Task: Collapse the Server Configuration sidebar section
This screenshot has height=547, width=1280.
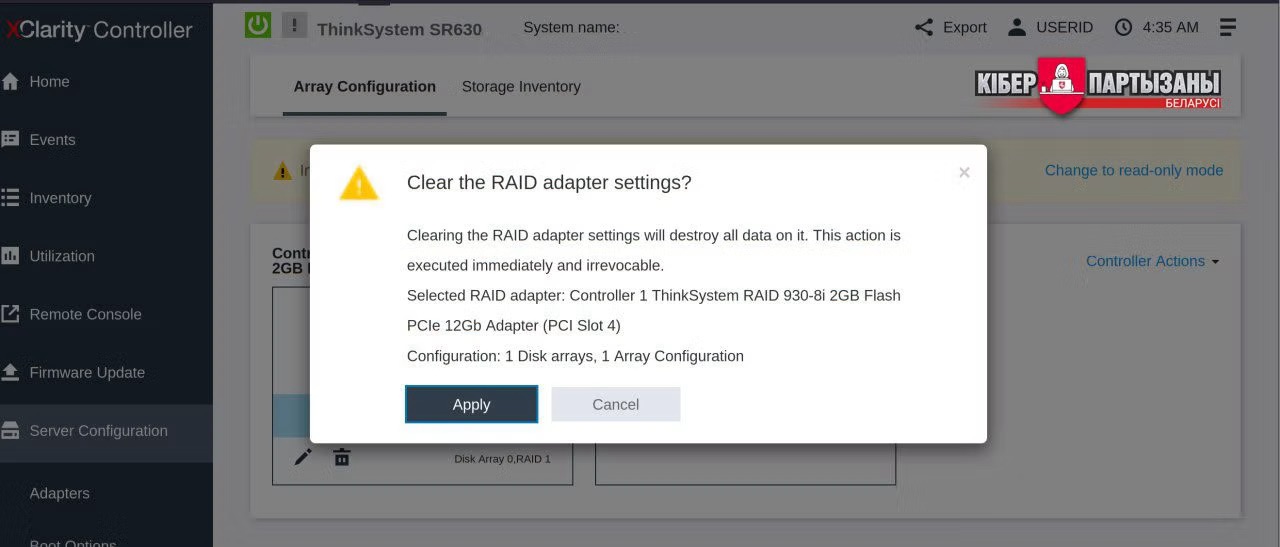Action: tap(98, 431)
